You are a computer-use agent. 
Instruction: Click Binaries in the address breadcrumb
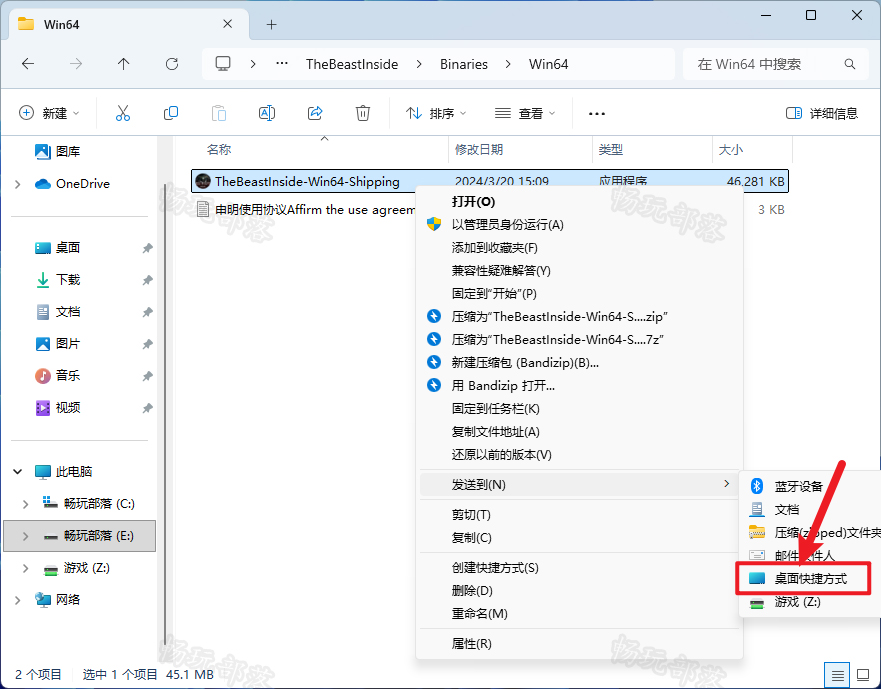click(464, 64)
